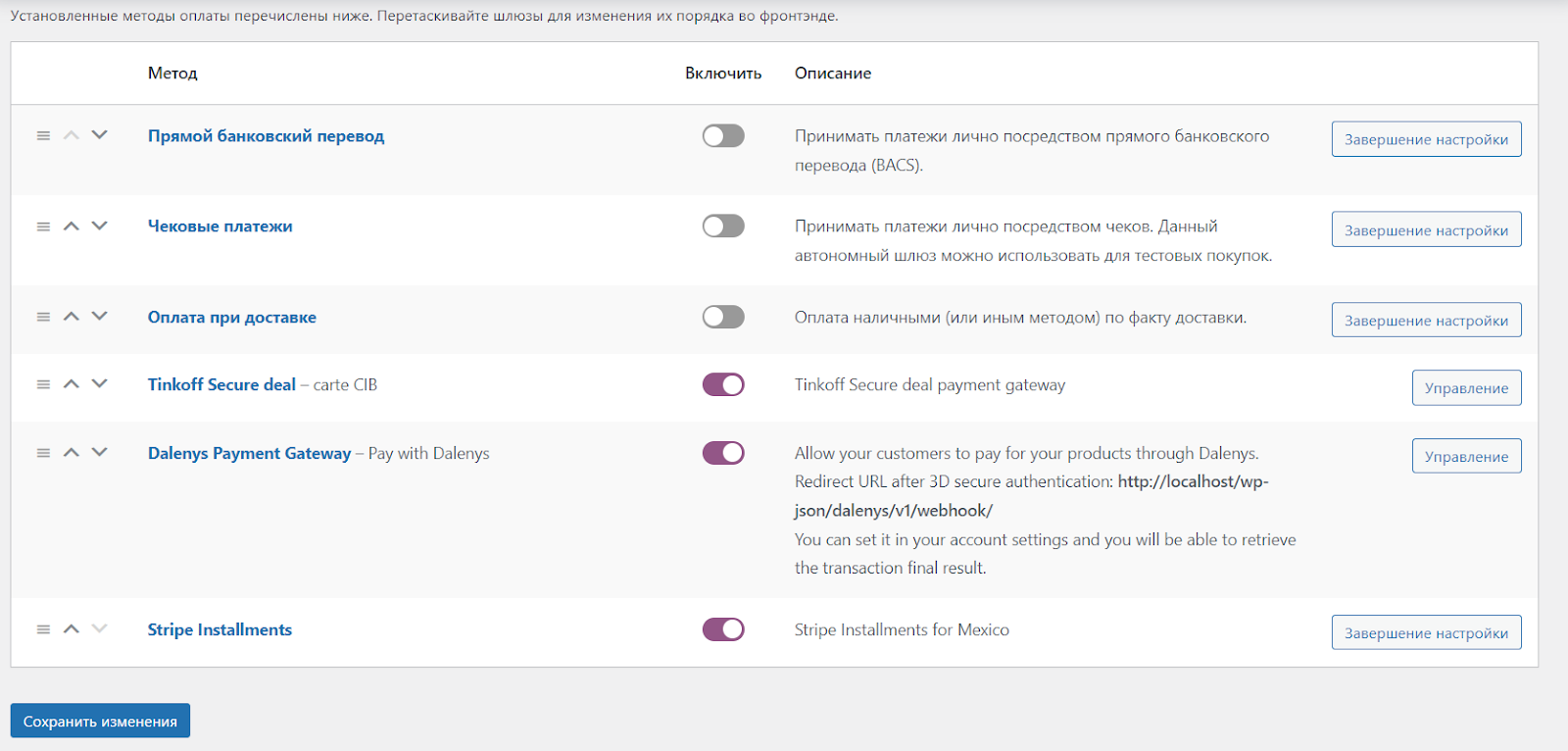Click the 'Pay with Dalenys' label
The width and height of the screenshot is (1568, 751).
coord(428,453)
